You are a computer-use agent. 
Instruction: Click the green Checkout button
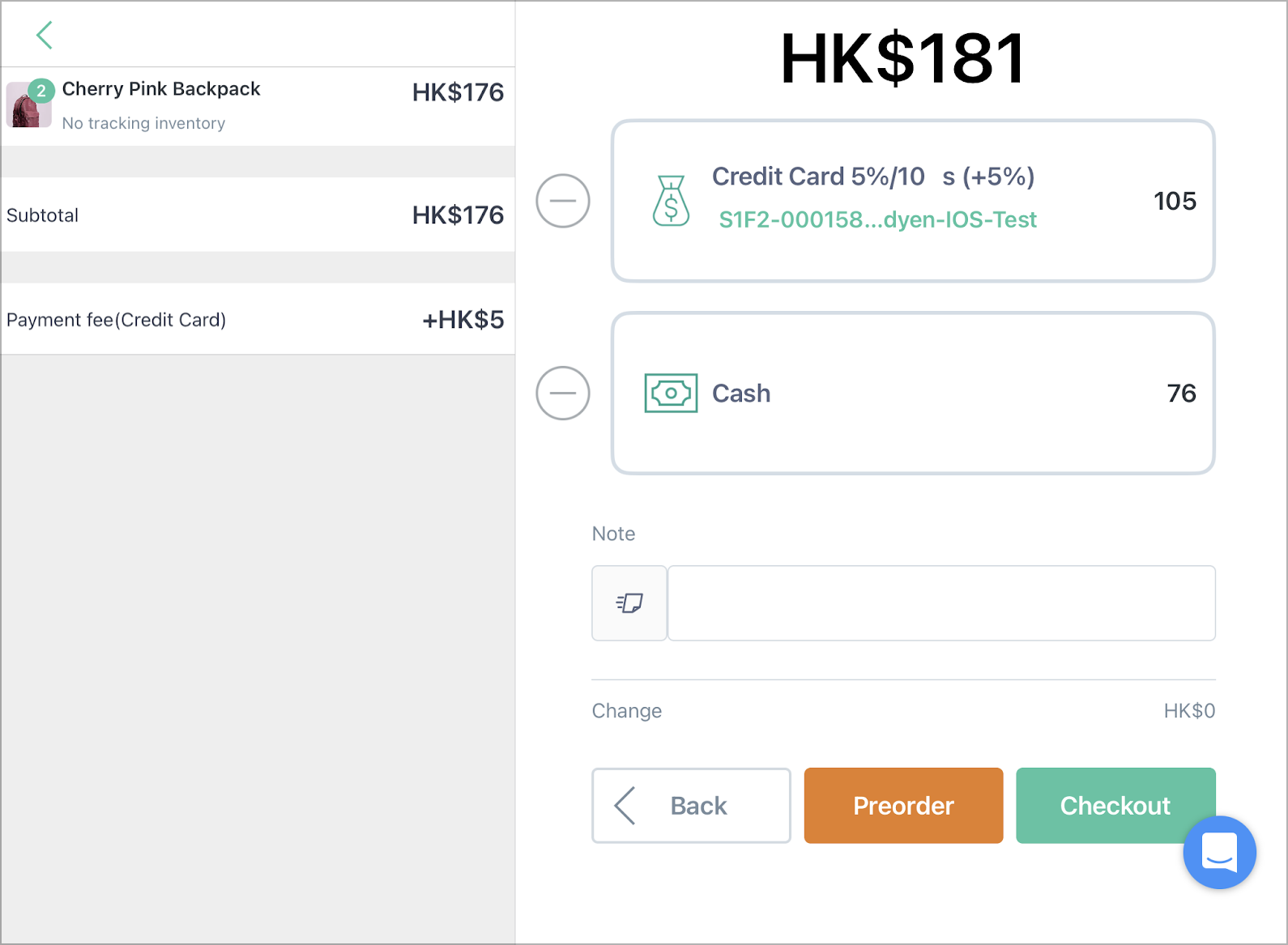(x=1115, y=806)
